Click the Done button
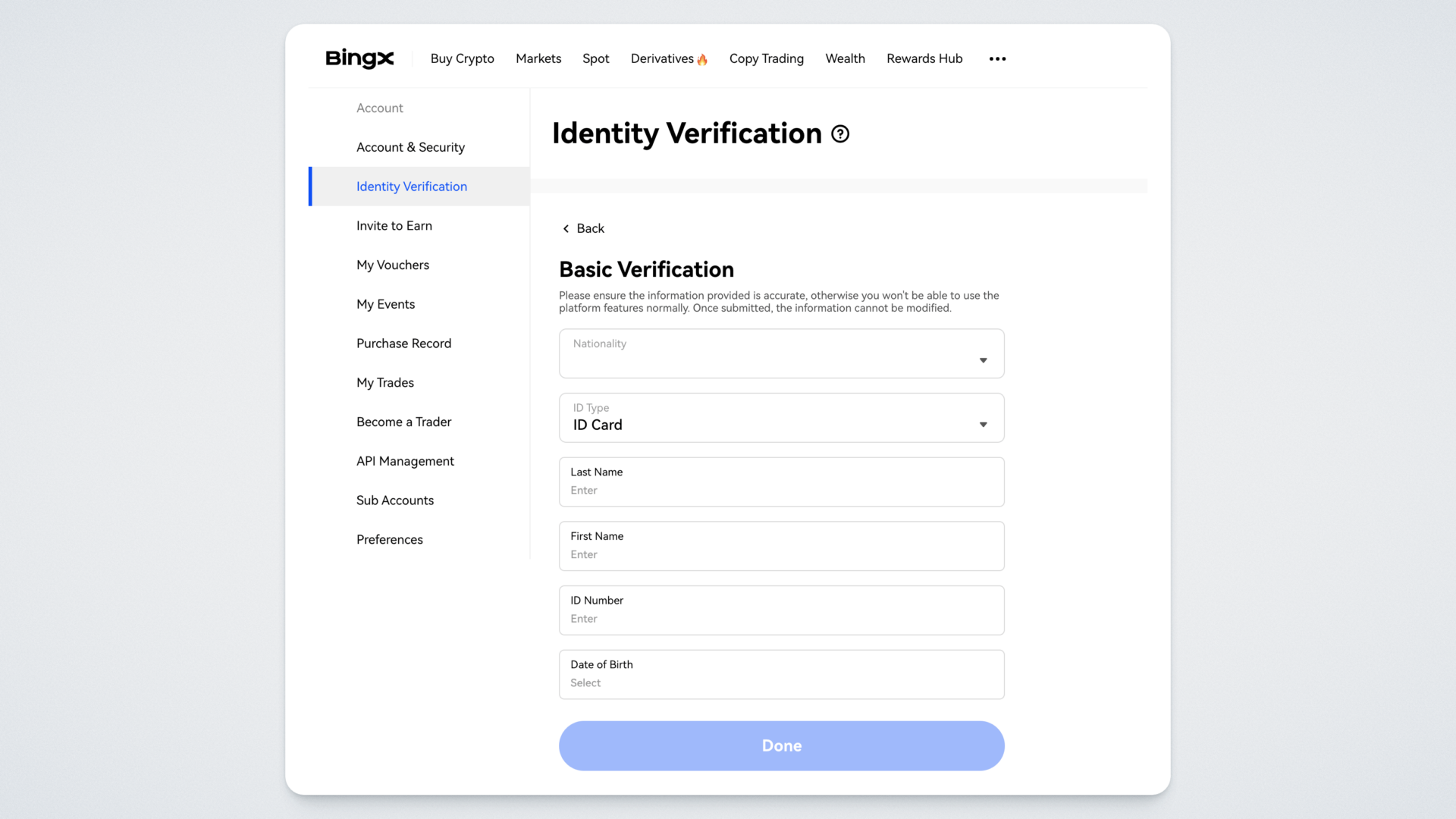The width and height of the screenshot is (1456, 819). 781,745
